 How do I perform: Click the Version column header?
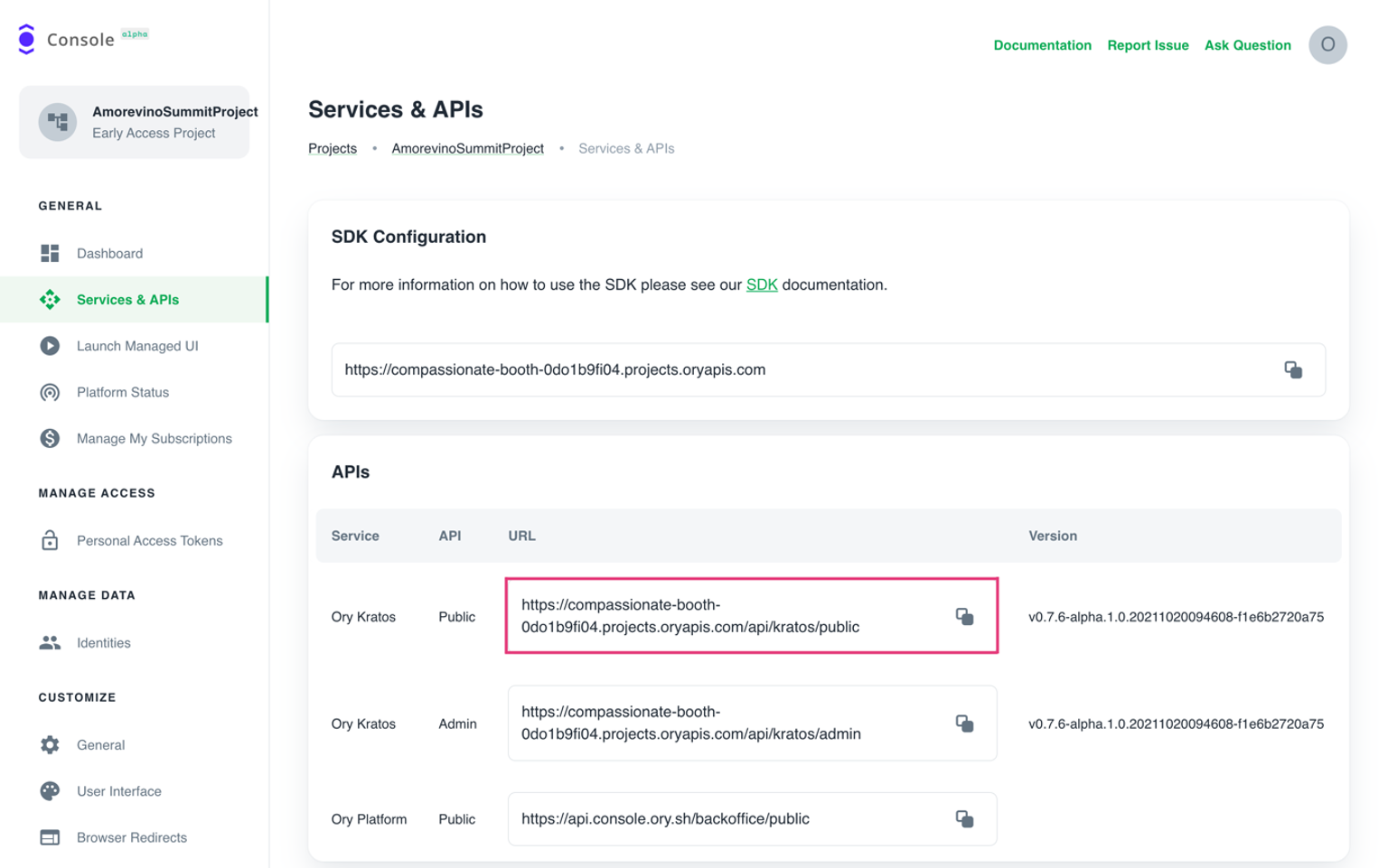[1053, 536]
